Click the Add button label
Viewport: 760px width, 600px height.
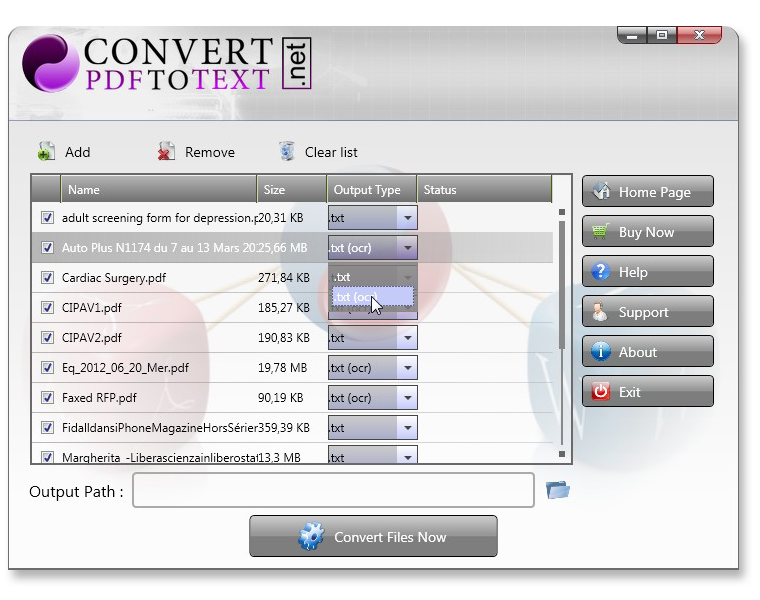(x=78, y=152)
